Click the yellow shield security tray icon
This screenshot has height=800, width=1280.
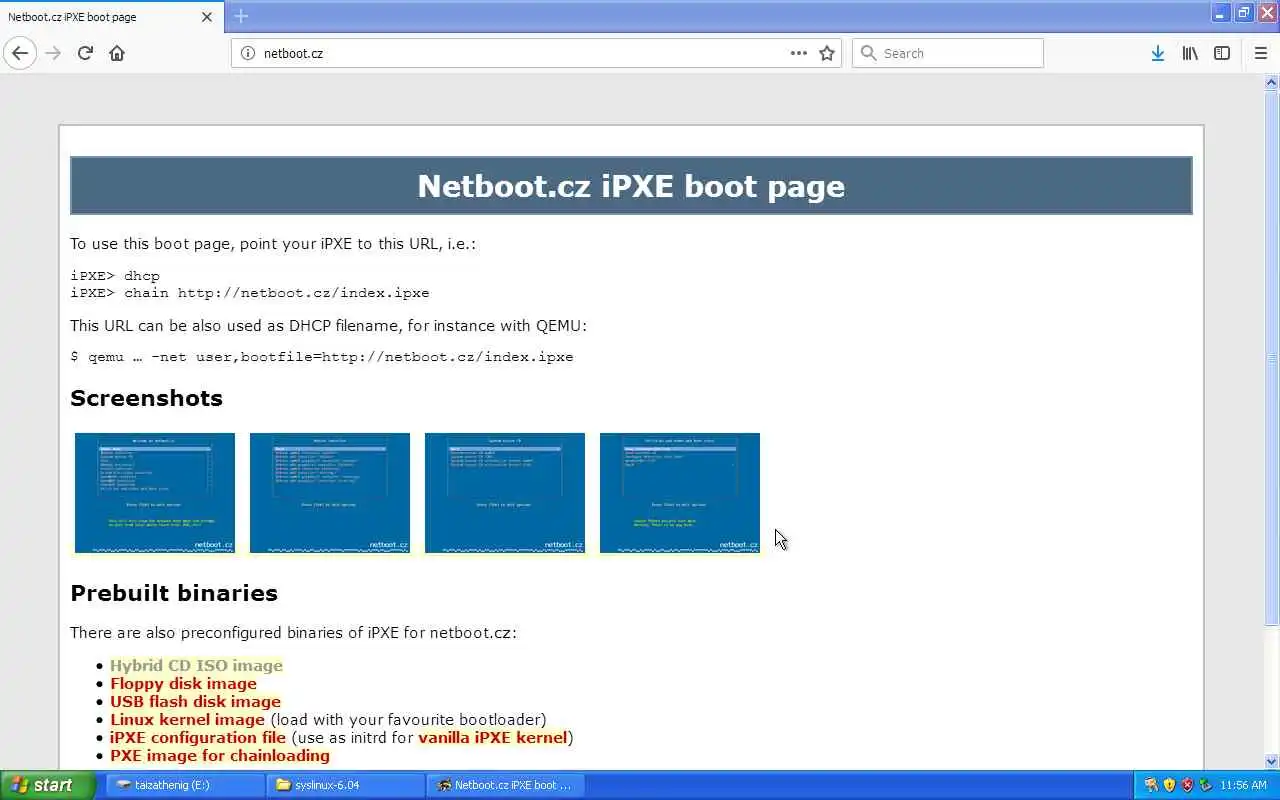[x=1169, y=785]
